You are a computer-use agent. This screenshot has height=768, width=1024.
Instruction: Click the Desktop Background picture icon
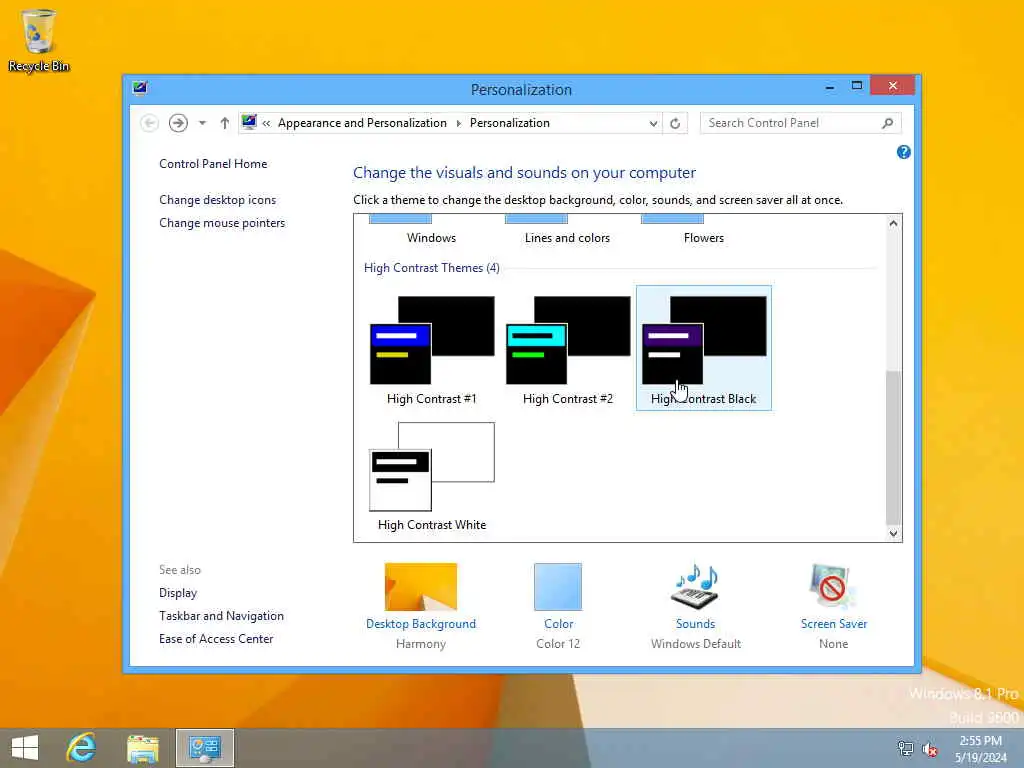click(x=421, y=586)
